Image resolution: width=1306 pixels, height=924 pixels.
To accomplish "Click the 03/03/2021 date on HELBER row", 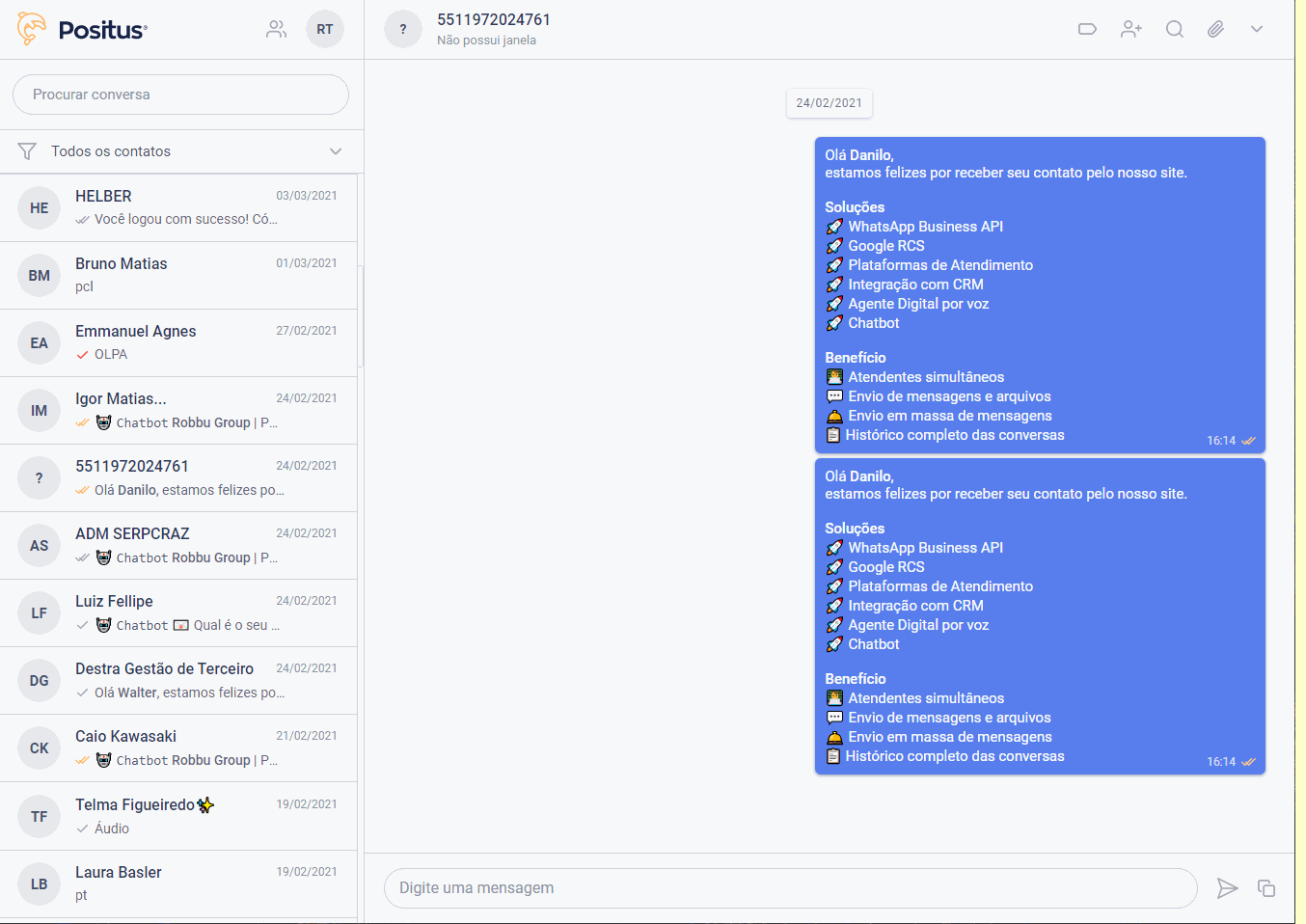I will coord(307,196).
